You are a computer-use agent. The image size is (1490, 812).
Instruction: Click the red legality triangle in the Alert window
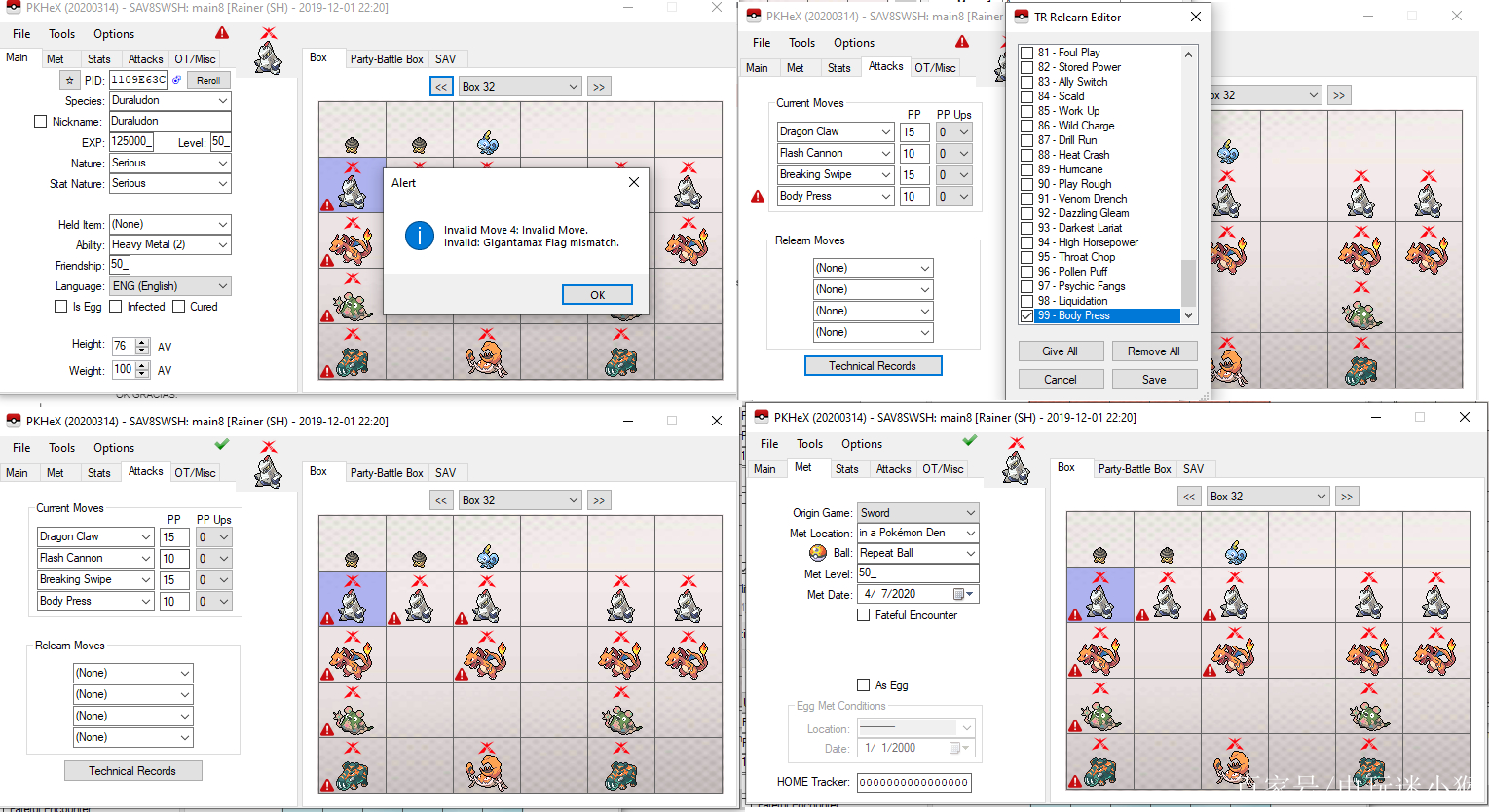pos(222,32)
